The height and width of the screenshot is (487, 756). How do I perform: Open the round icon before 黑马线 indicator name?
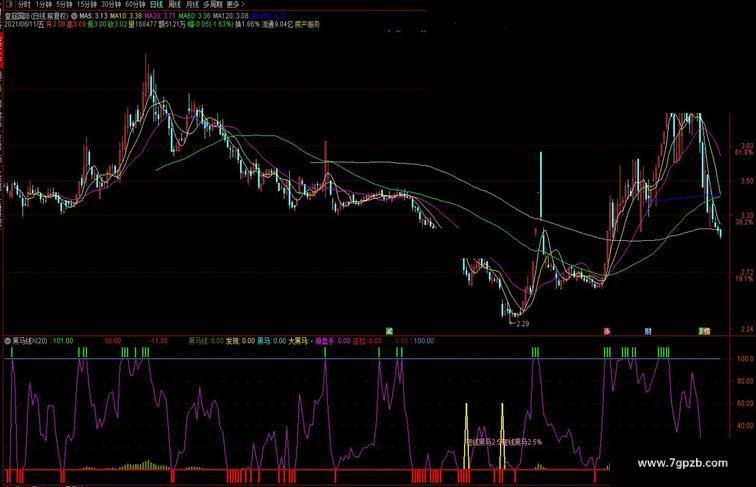[x=8, y=341]
